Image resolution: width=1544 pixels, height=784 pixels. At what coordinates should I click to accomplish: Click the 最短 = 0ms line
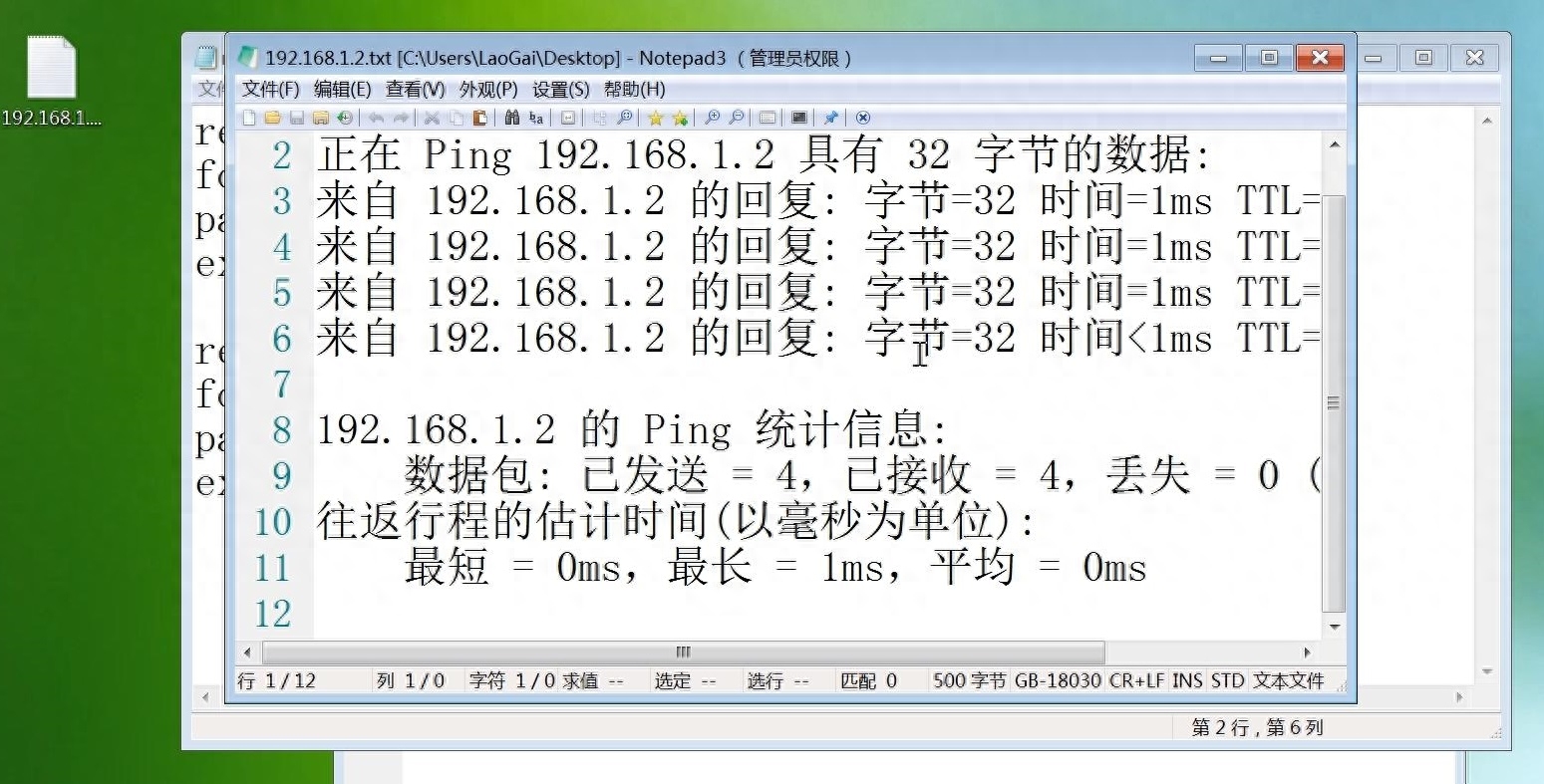pyautogui.click(x=775, y=568)
